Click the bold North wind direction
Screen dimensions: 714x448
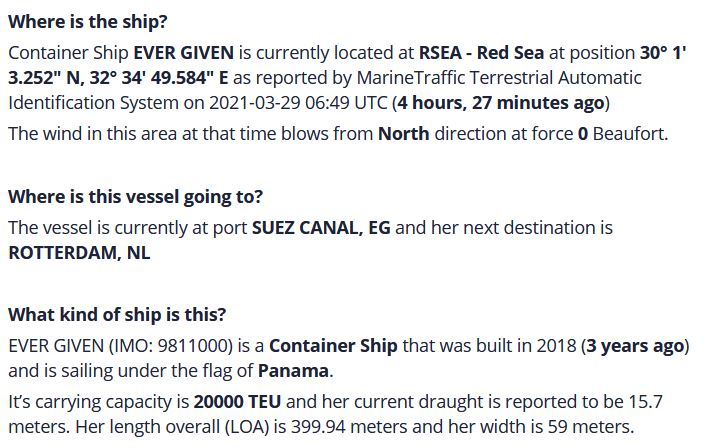tap(403, 134)
